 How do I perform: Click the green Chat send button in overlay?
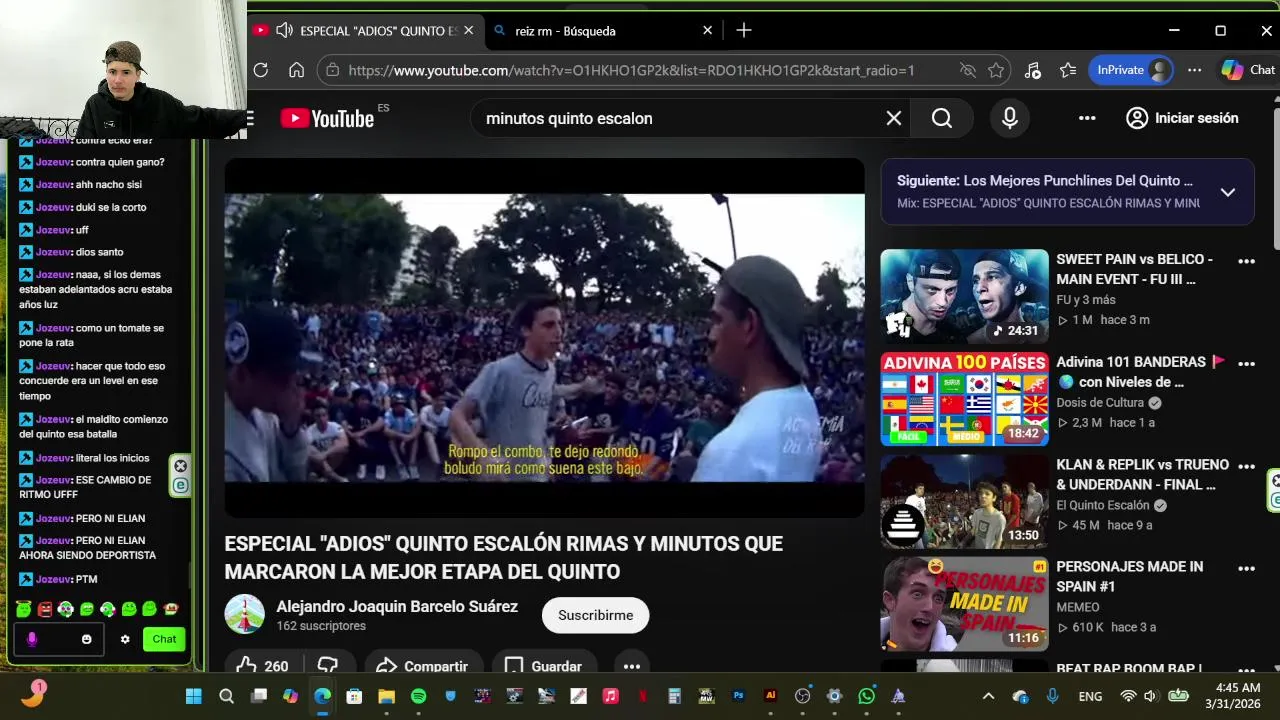click(x=164, y=639)
